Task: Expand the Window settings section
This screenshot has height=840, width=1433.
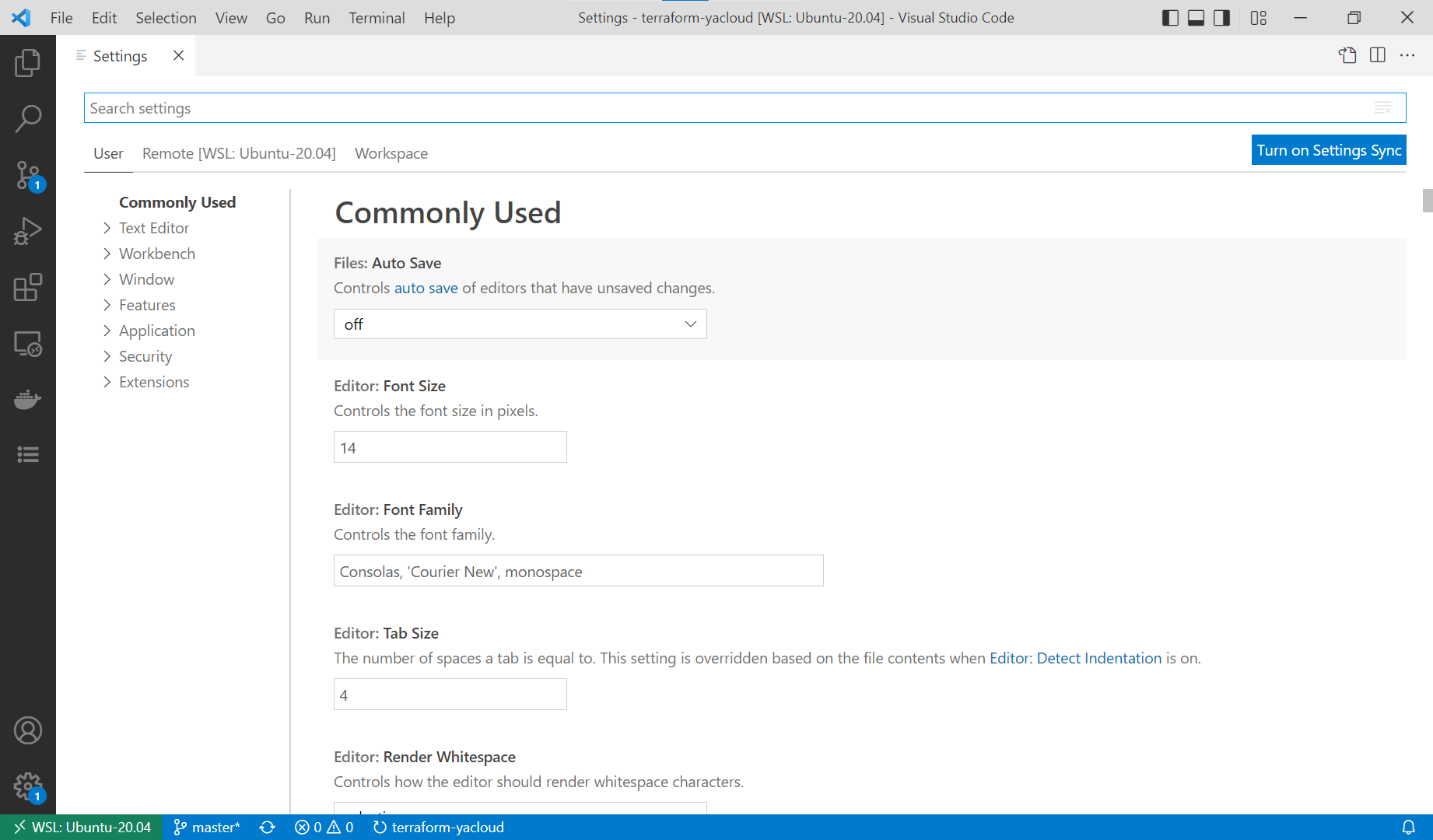Action: click(x=146, y=279)
